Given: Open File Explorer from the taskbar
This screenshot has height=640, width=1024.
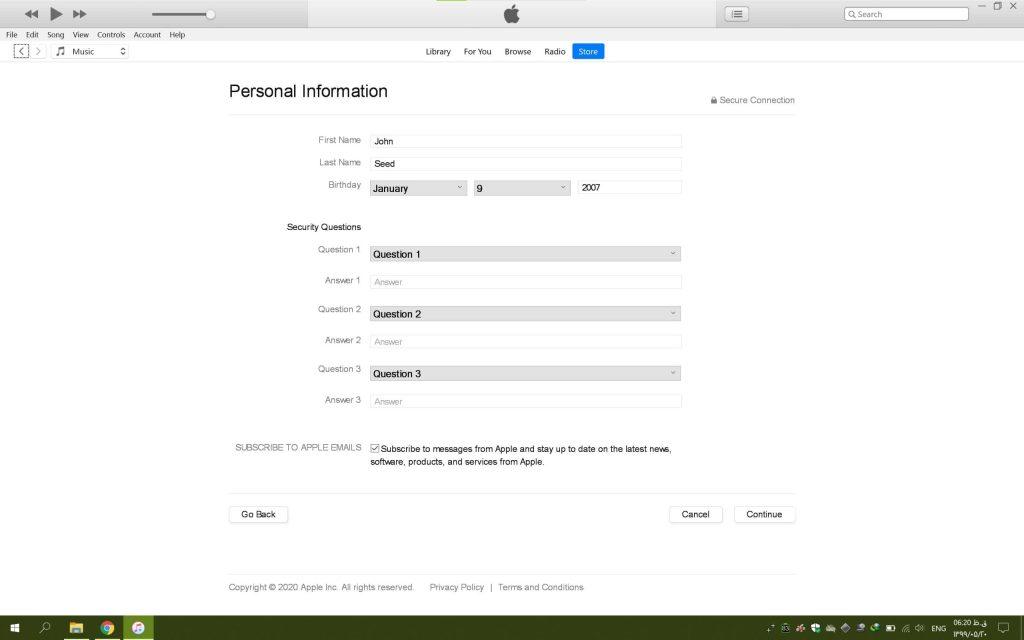Looking at the screenshot, I should tap(76, 628).
